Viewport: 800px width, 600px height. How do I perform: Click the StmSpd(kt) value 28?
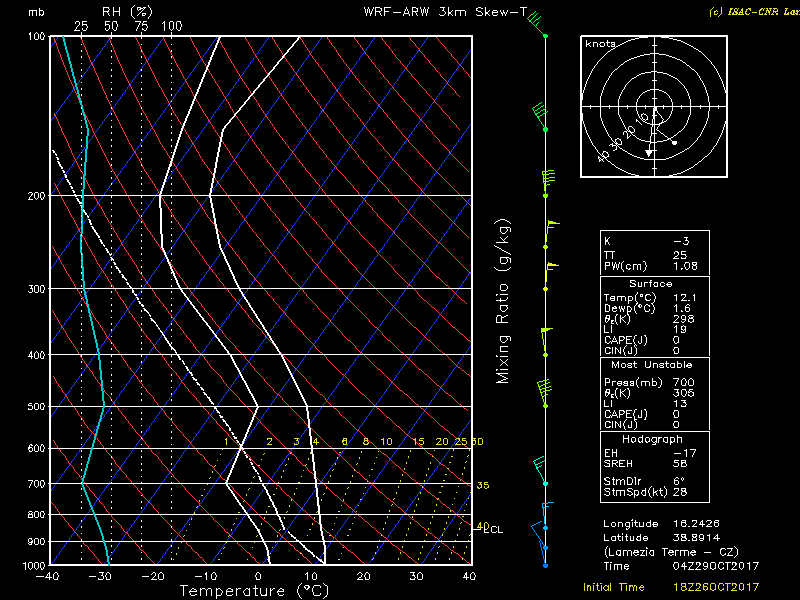[680, 492]
